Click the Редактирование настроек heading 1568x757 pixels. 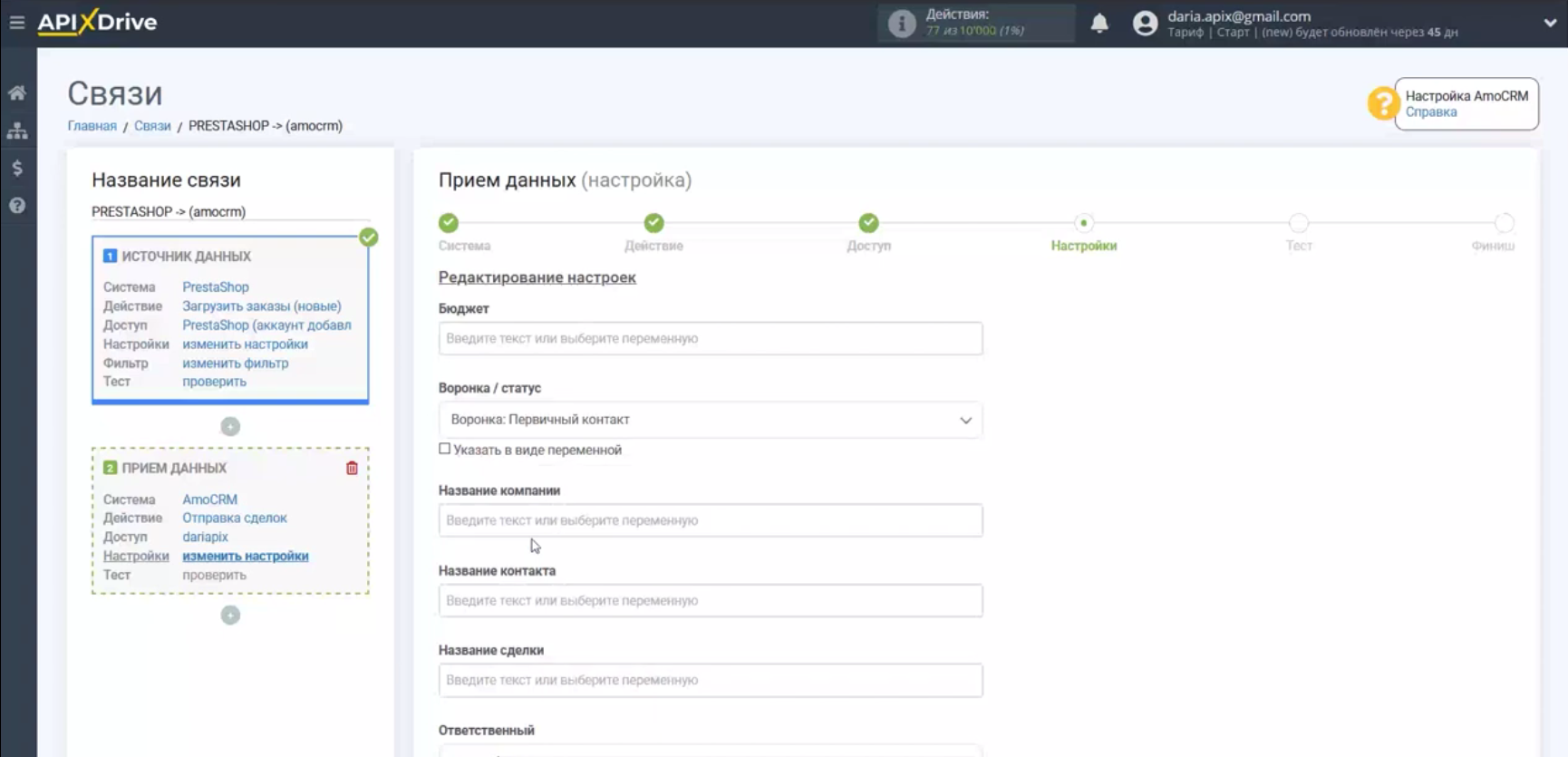[537, 277]
